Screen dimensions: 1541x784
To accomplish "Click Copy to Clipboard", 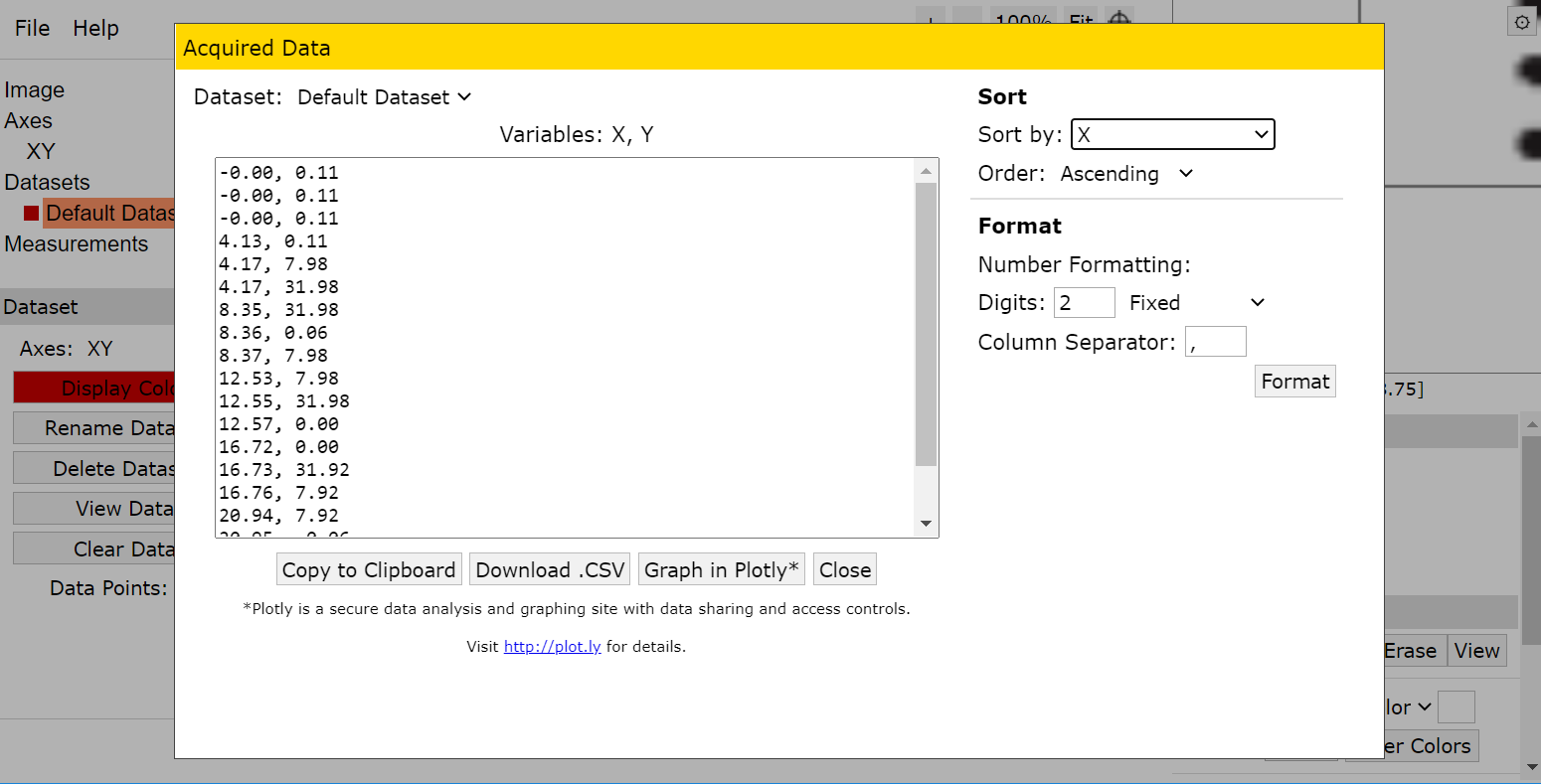I will [x=369, y=569].
